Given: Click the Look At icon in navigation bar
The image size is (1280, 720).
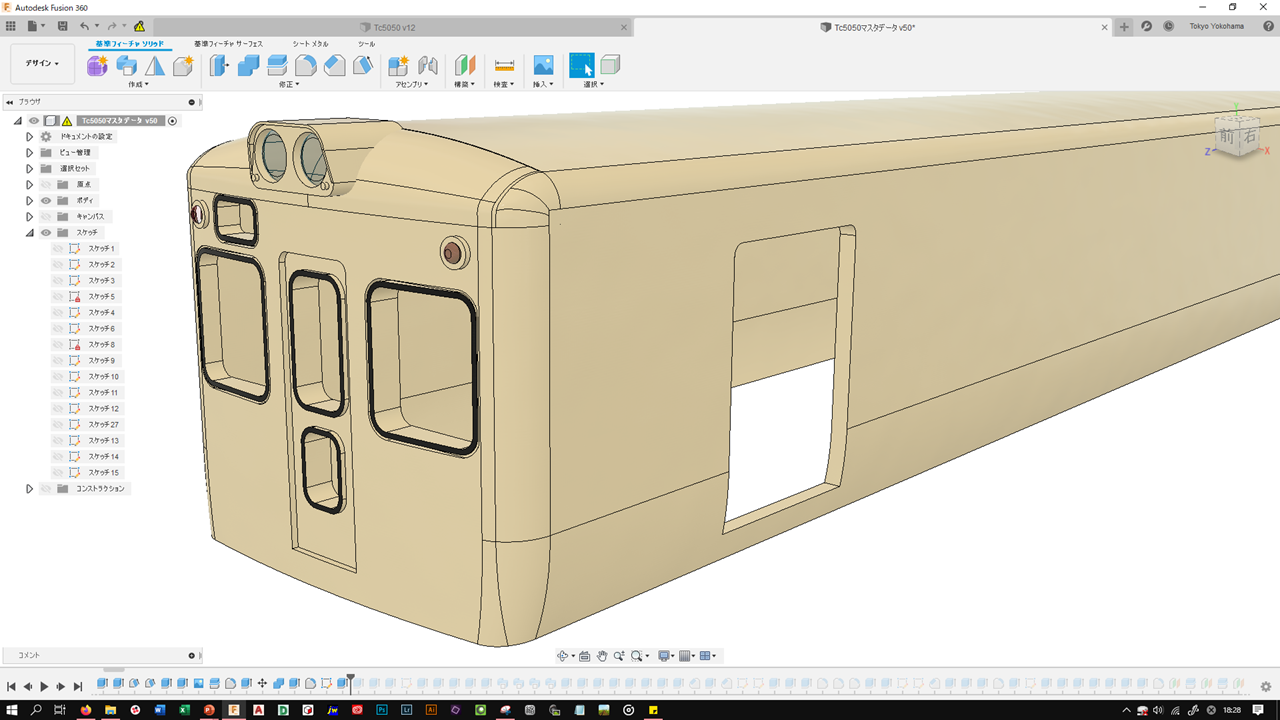Looking at the screenshot, I should (x=585, y=656).
